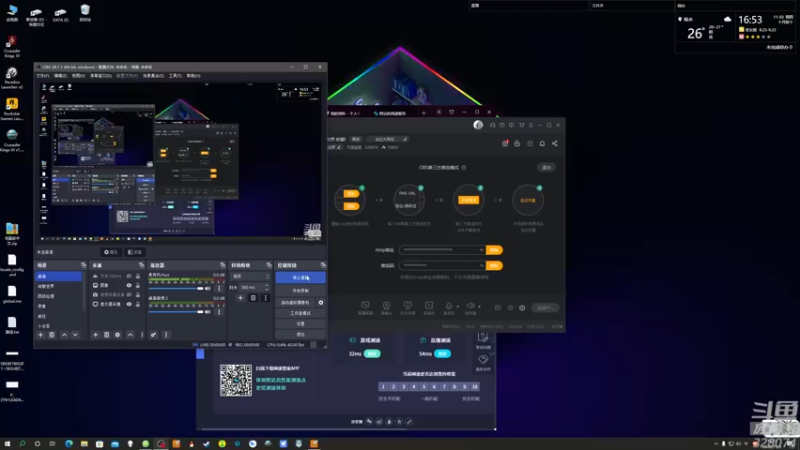Open Mic/Aux channel three-dot menu
Screen dimensions: 800x450
(x=219, y=289)
